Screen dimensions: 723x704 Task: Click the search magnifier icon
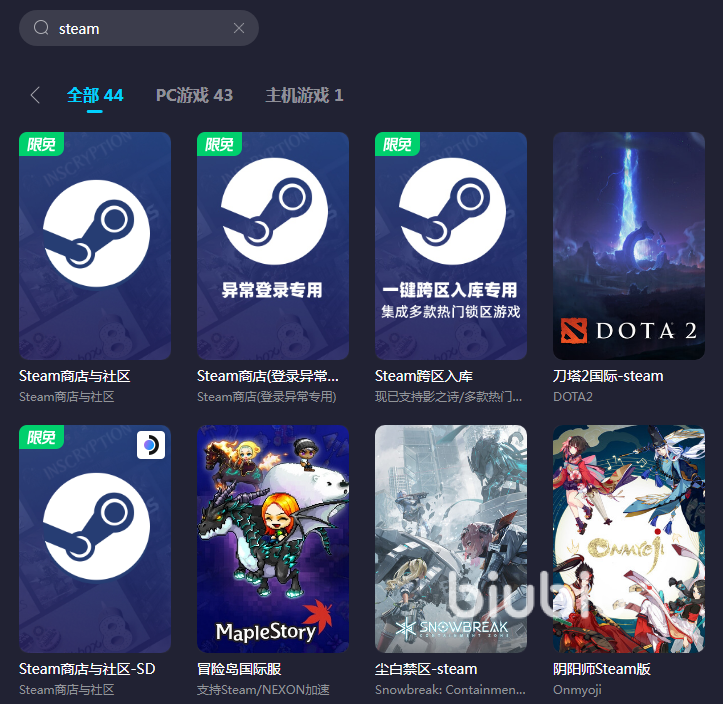pyautogui.click(x=41, y=28)
